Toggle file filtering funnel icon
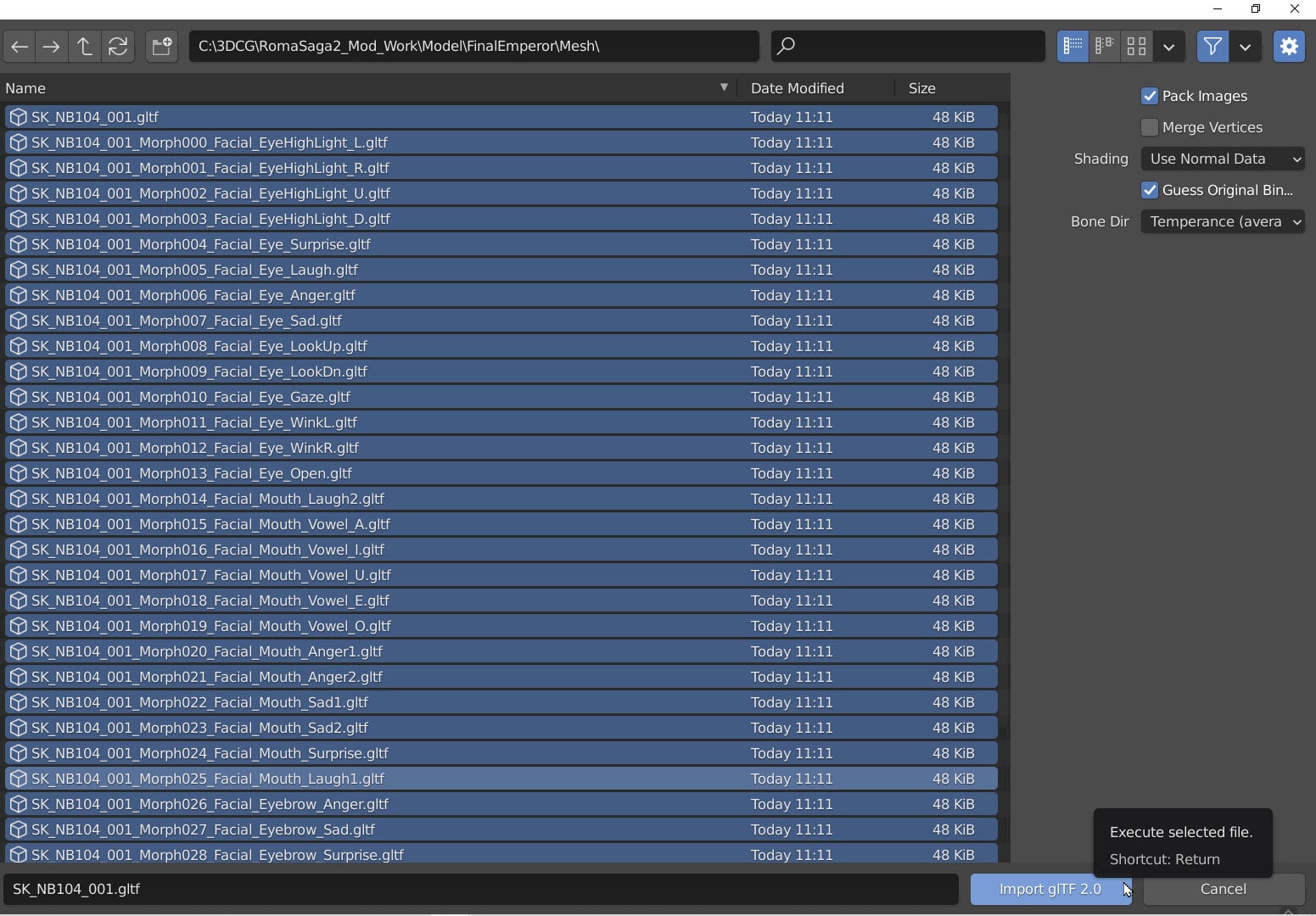The height and width of the screenshot is (916, 1316). point(1212,46)
